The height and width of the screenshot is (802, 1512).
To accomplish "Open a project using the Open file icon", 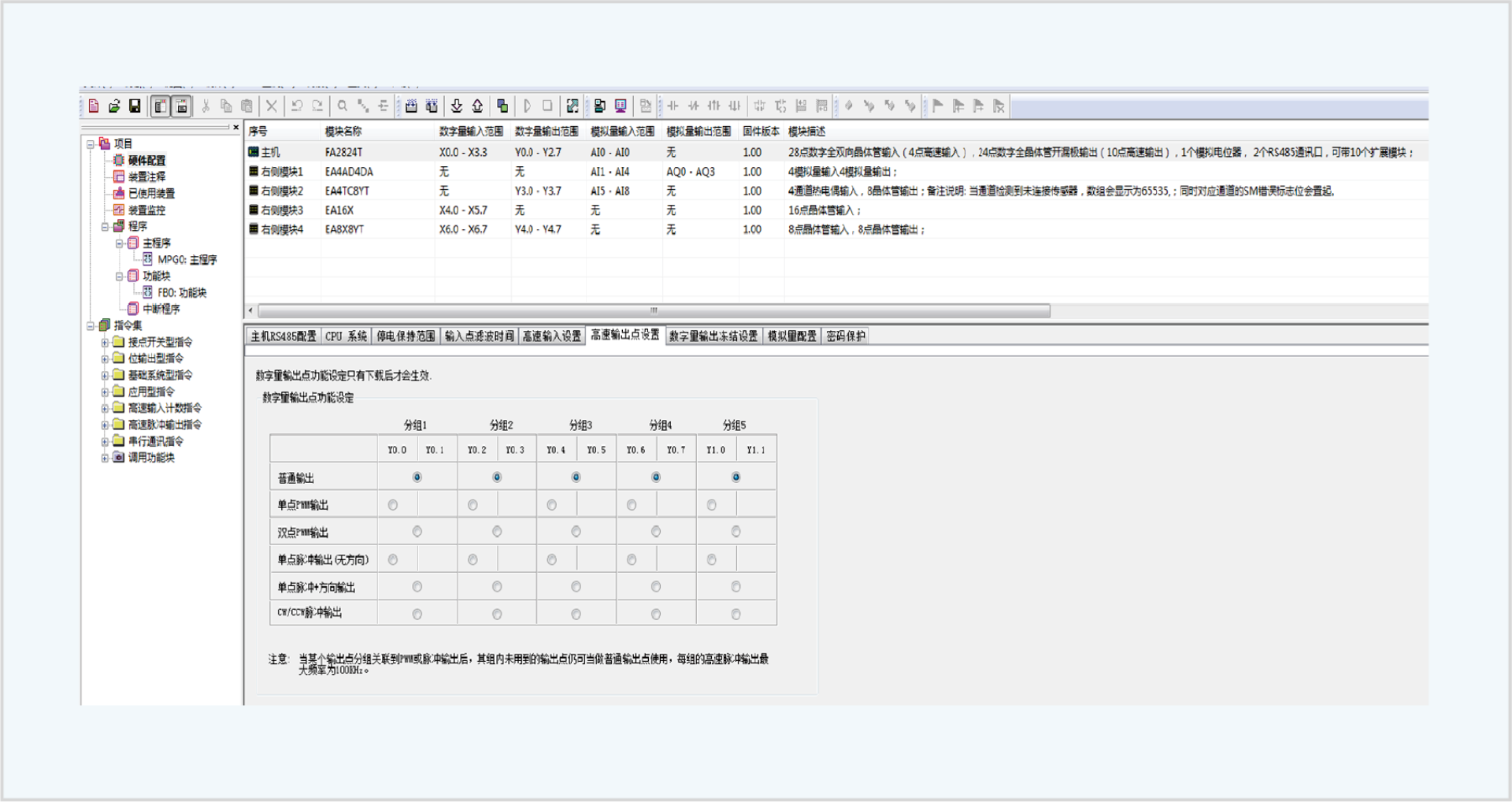I will 115,106.
